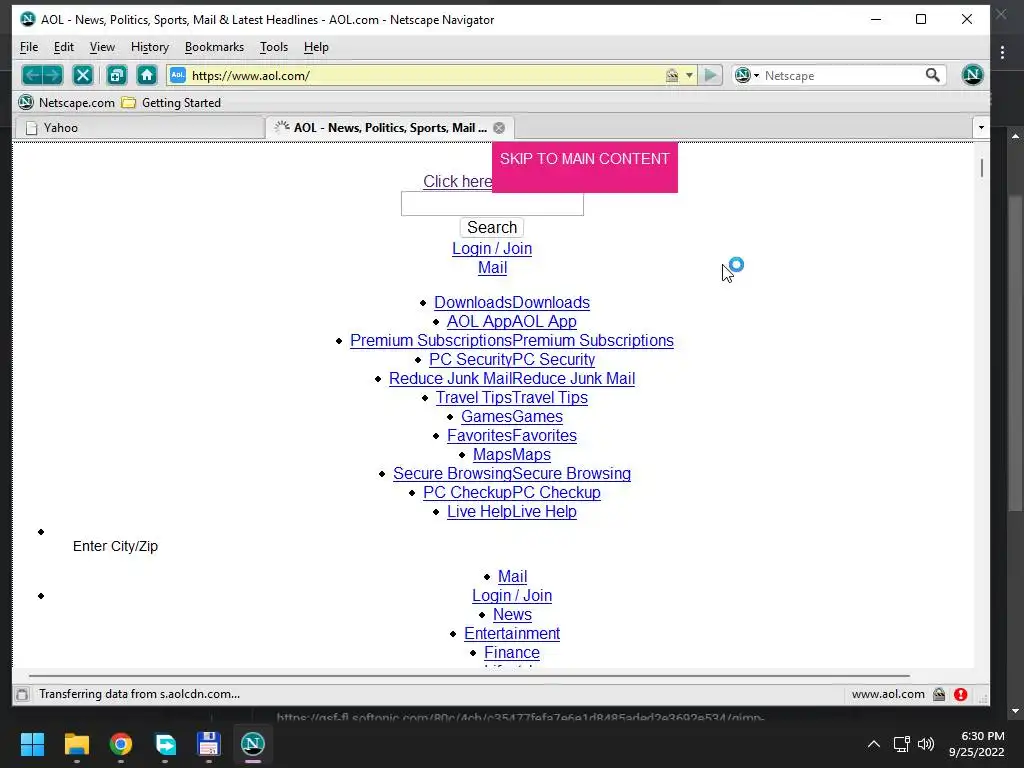
Task: Open the floppy disk app in taskbar
Action: tap(208, 744)
